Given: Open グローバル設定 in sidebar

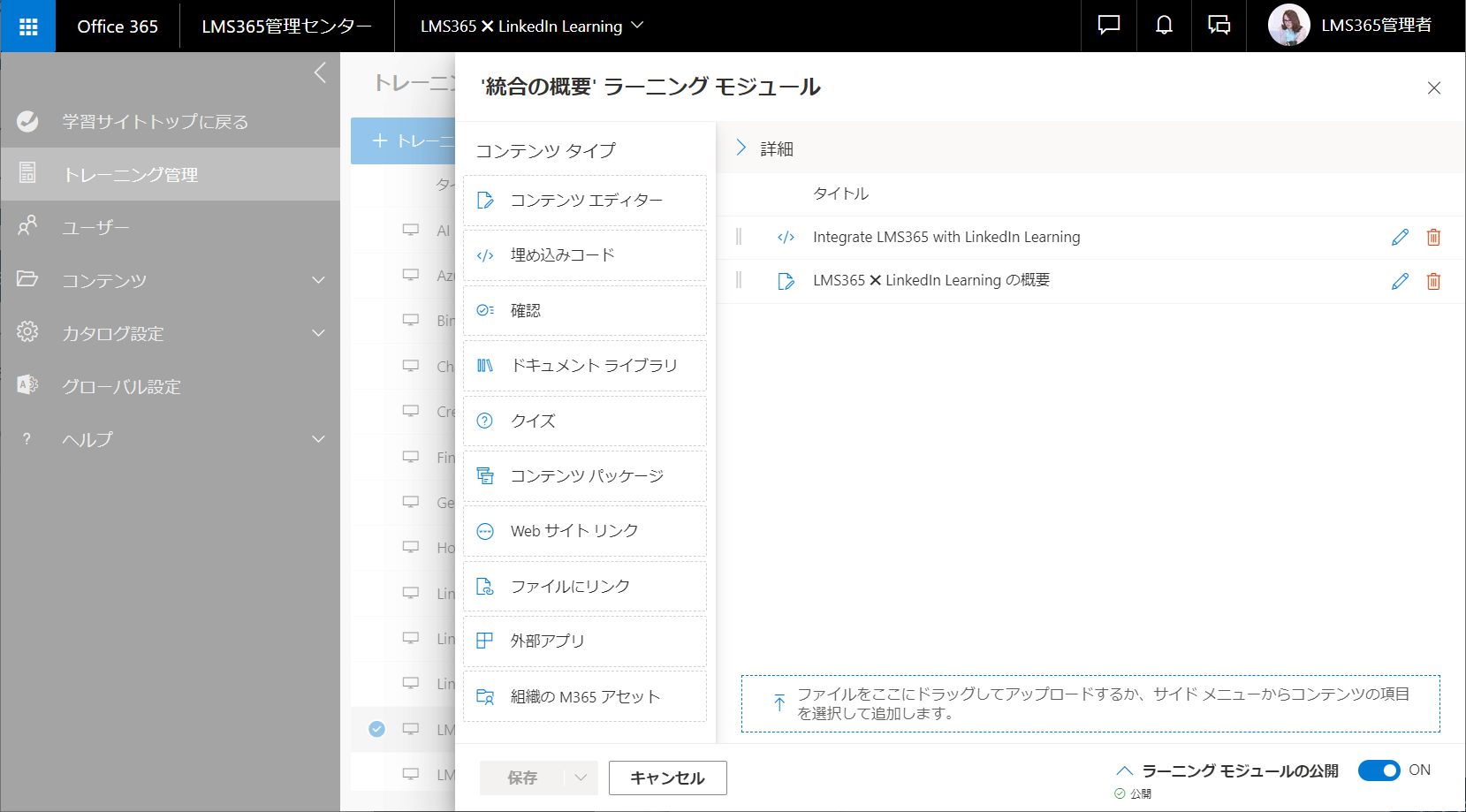Looking at the screenshot, I should click(121, 387).
